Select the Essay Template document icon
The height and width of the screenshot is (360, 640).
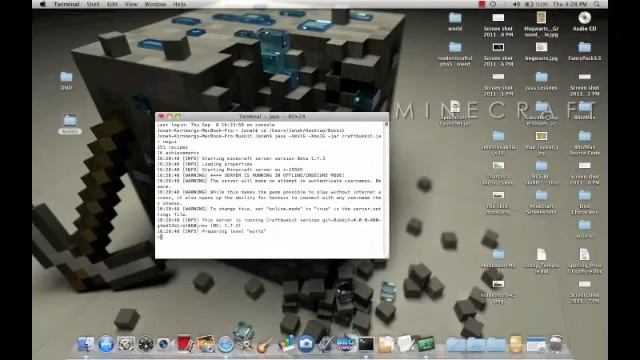tap(541, 261)
